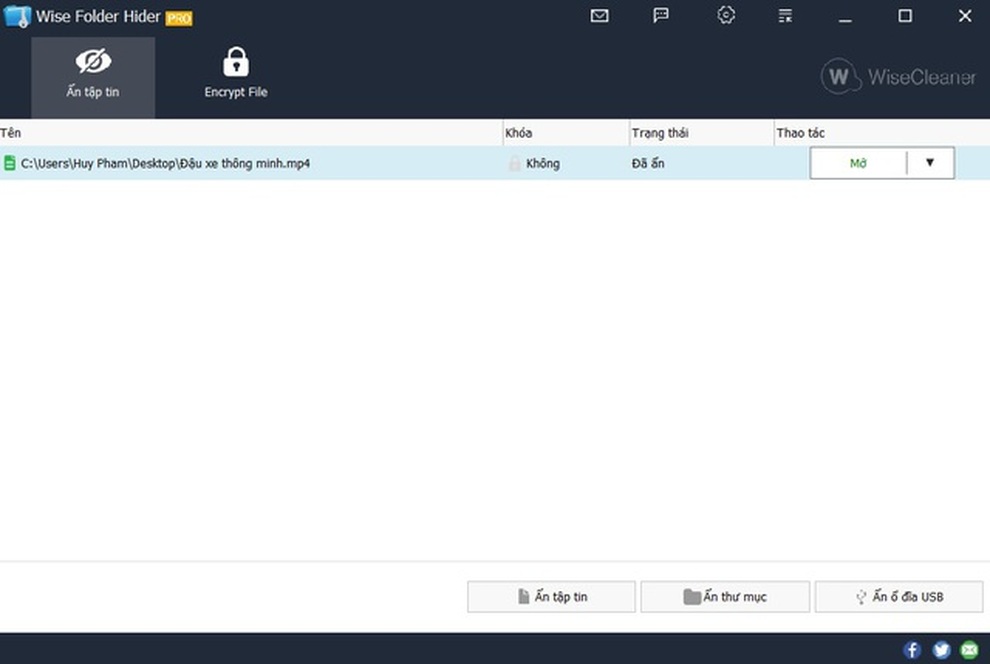Viewport: 990px width, 664px height.
Task: Close the Wise Folder Hider window
Action: tap(965, 16)
